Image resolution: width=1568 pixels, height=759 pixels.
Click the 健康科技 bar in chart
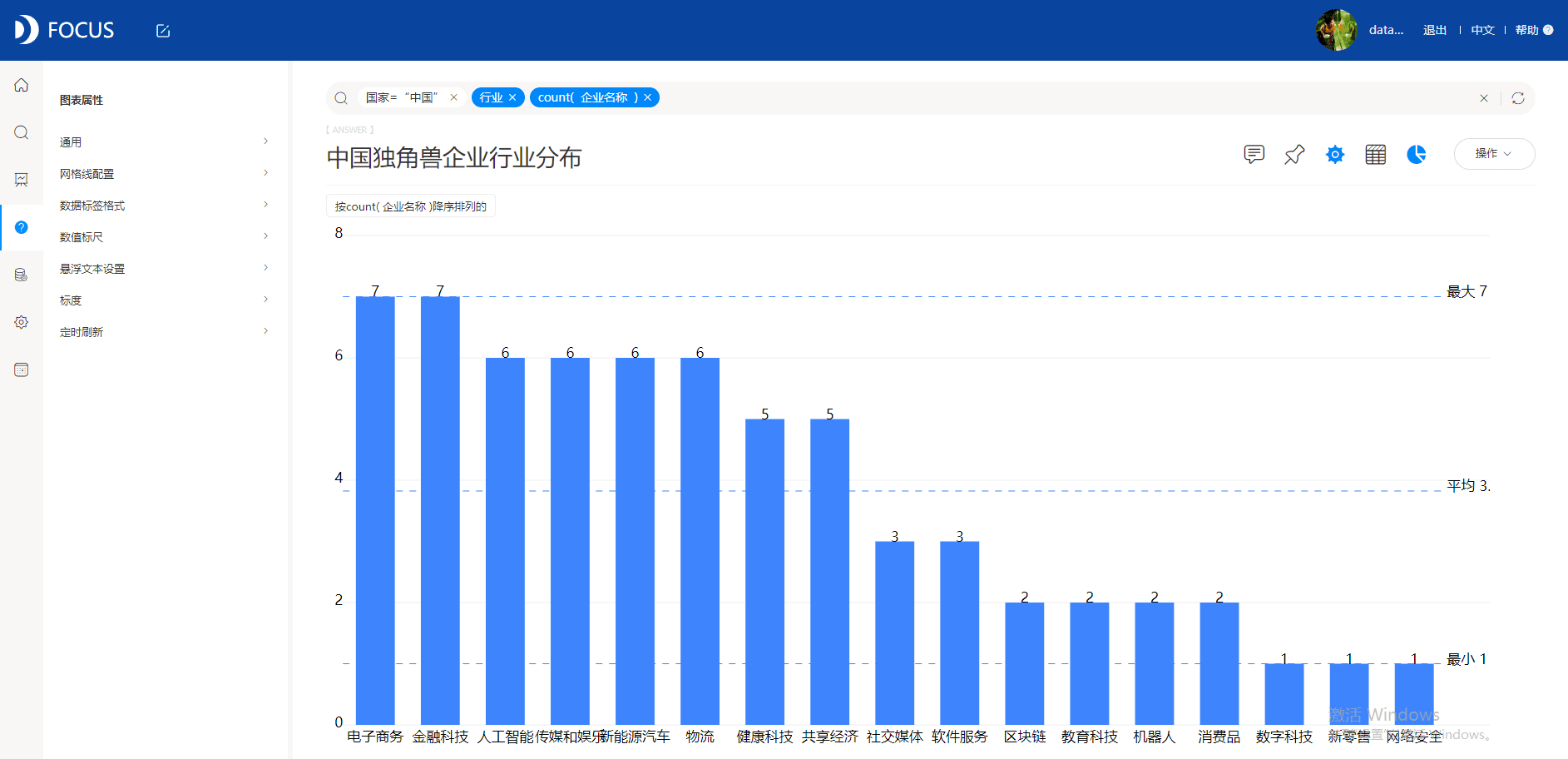point(764,572)
